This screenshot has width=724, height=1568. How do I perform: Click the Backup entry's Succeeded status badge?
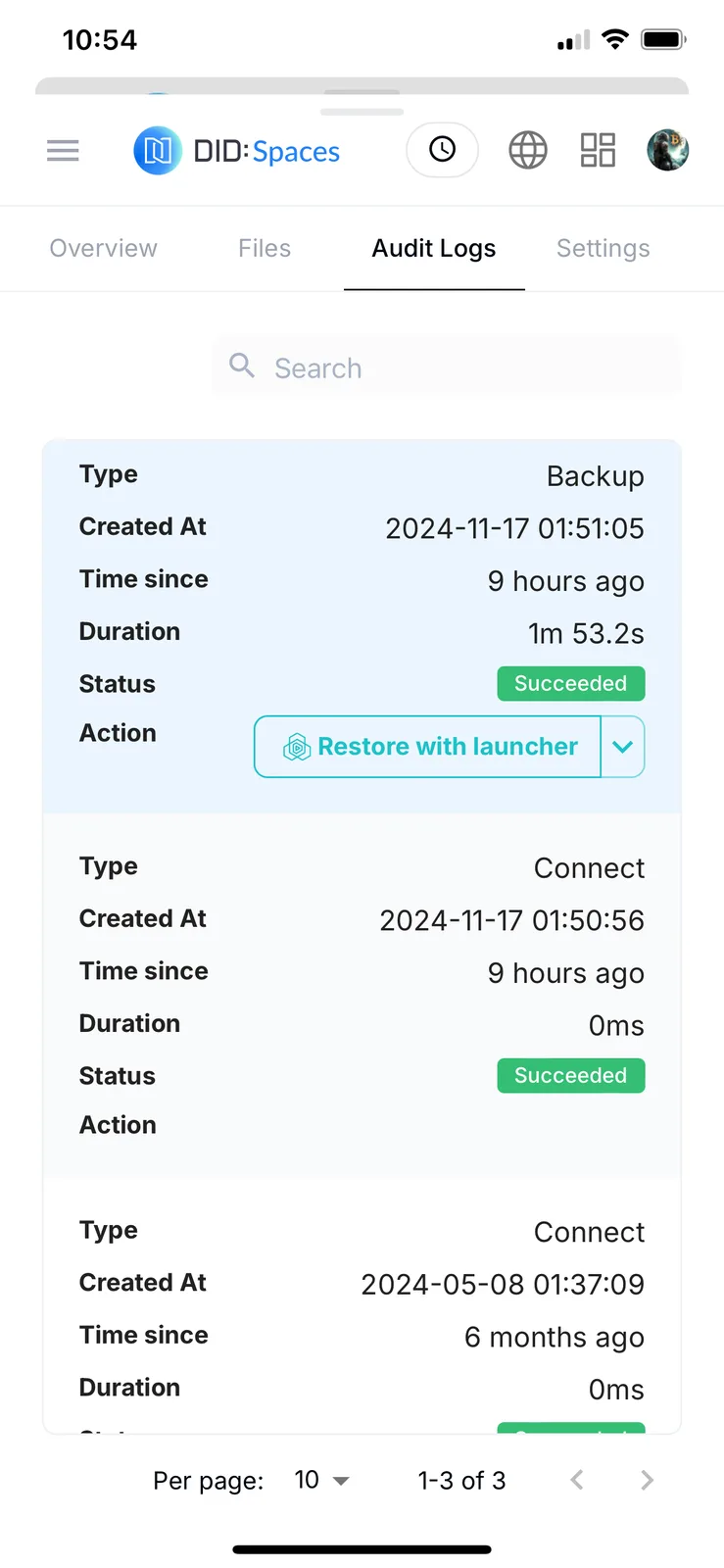[x=571, y=684]
